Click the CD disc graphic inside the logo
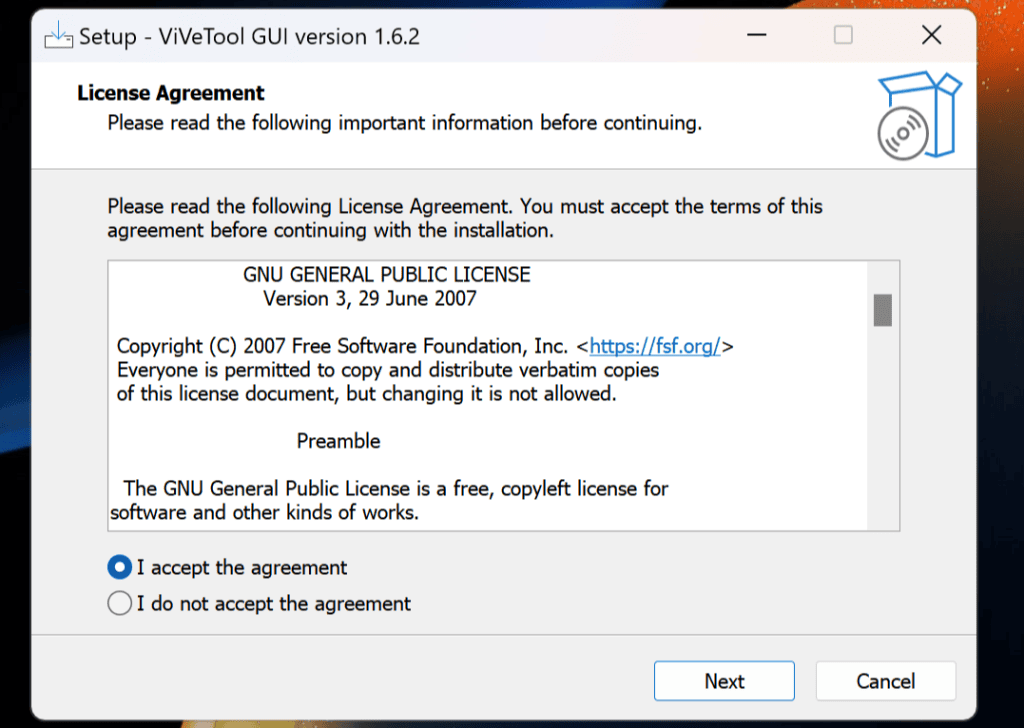Screen dimensions: 1024x728 [901, 130]
